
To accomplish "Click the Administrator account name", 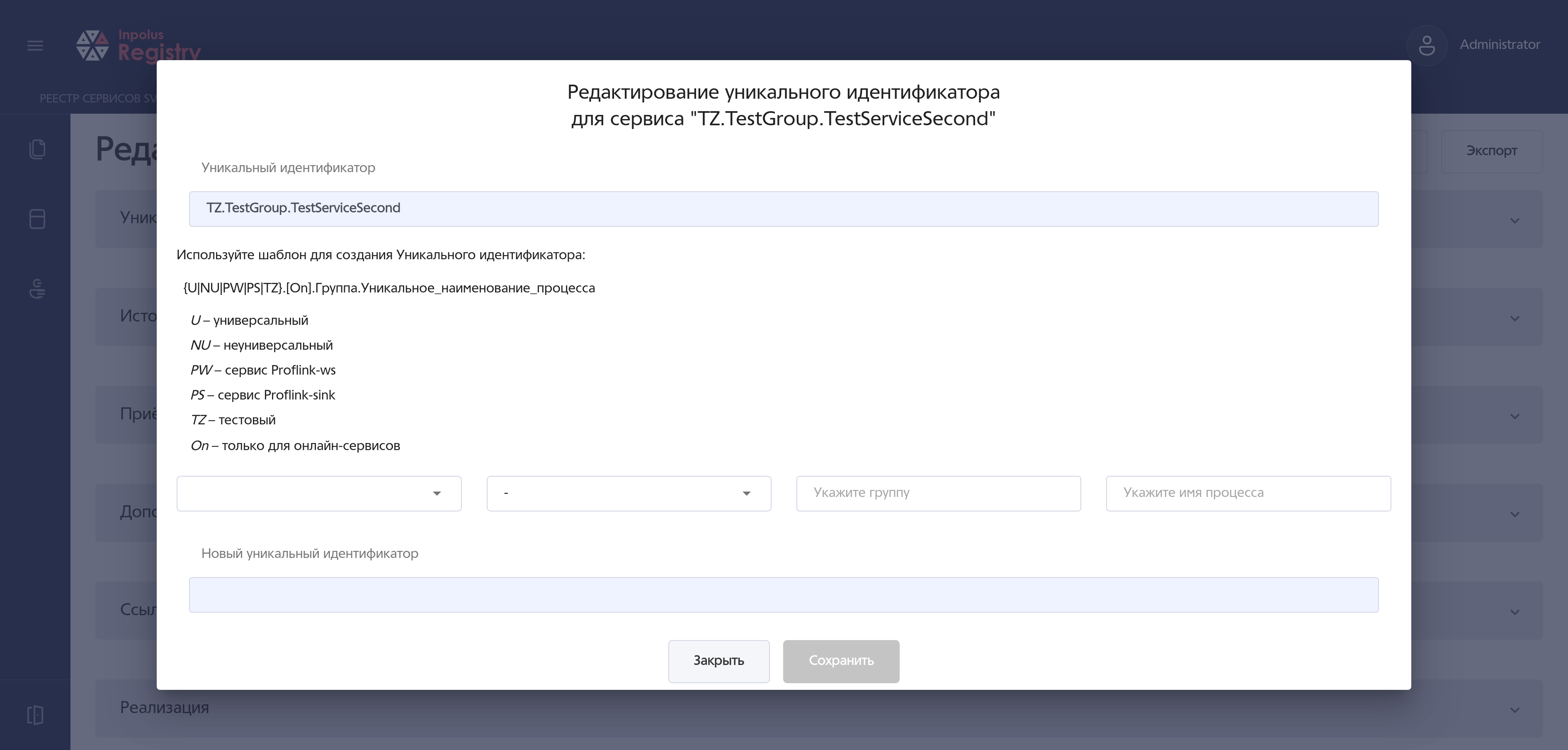I will tap(1499, 44).
